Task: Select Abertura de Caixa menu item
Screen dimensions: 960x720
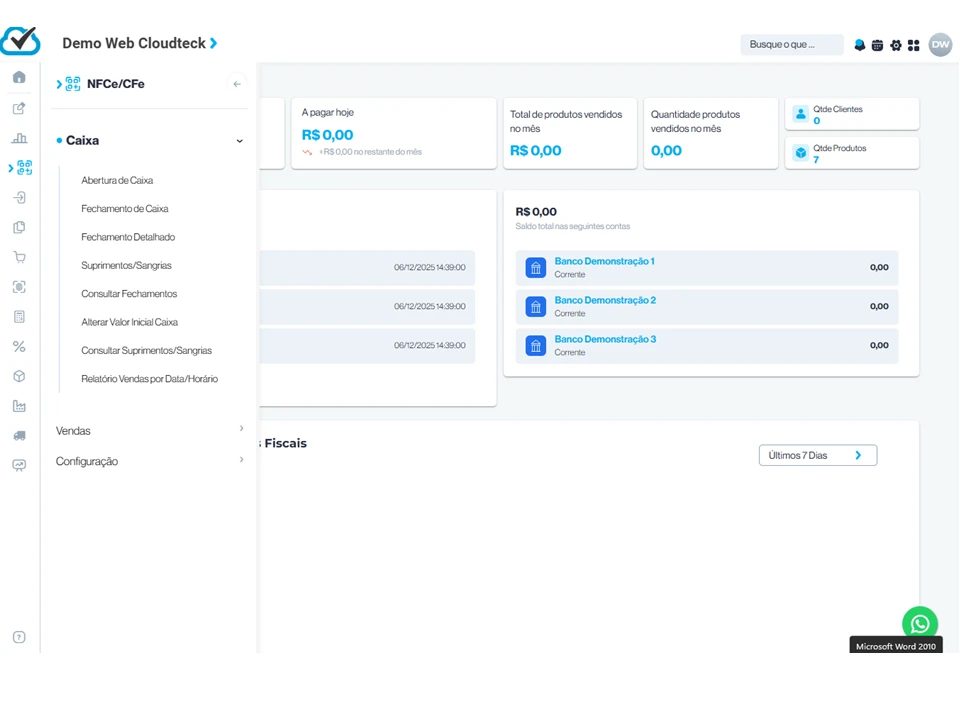Action: [117, 181]
